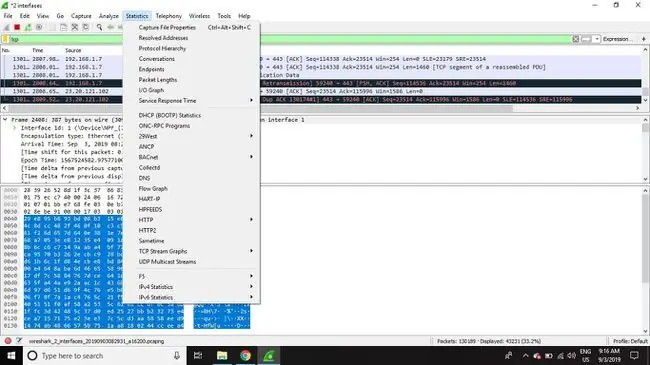The width and height of the screenshot is (650, 365).
Task: Open capture options gear icon
Action: point(39,27)
